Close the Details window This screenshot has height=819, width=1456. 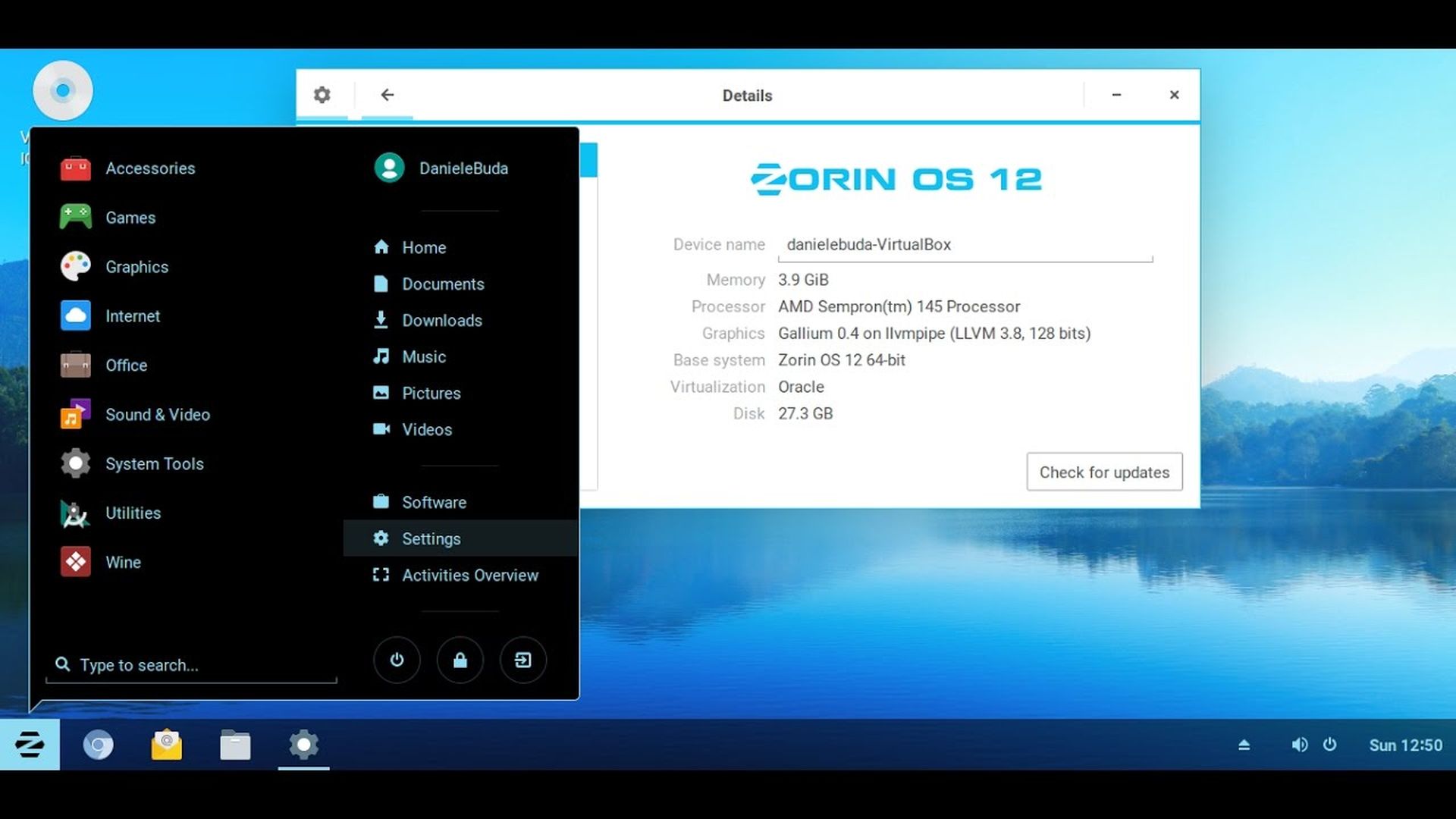[1174, 95]
